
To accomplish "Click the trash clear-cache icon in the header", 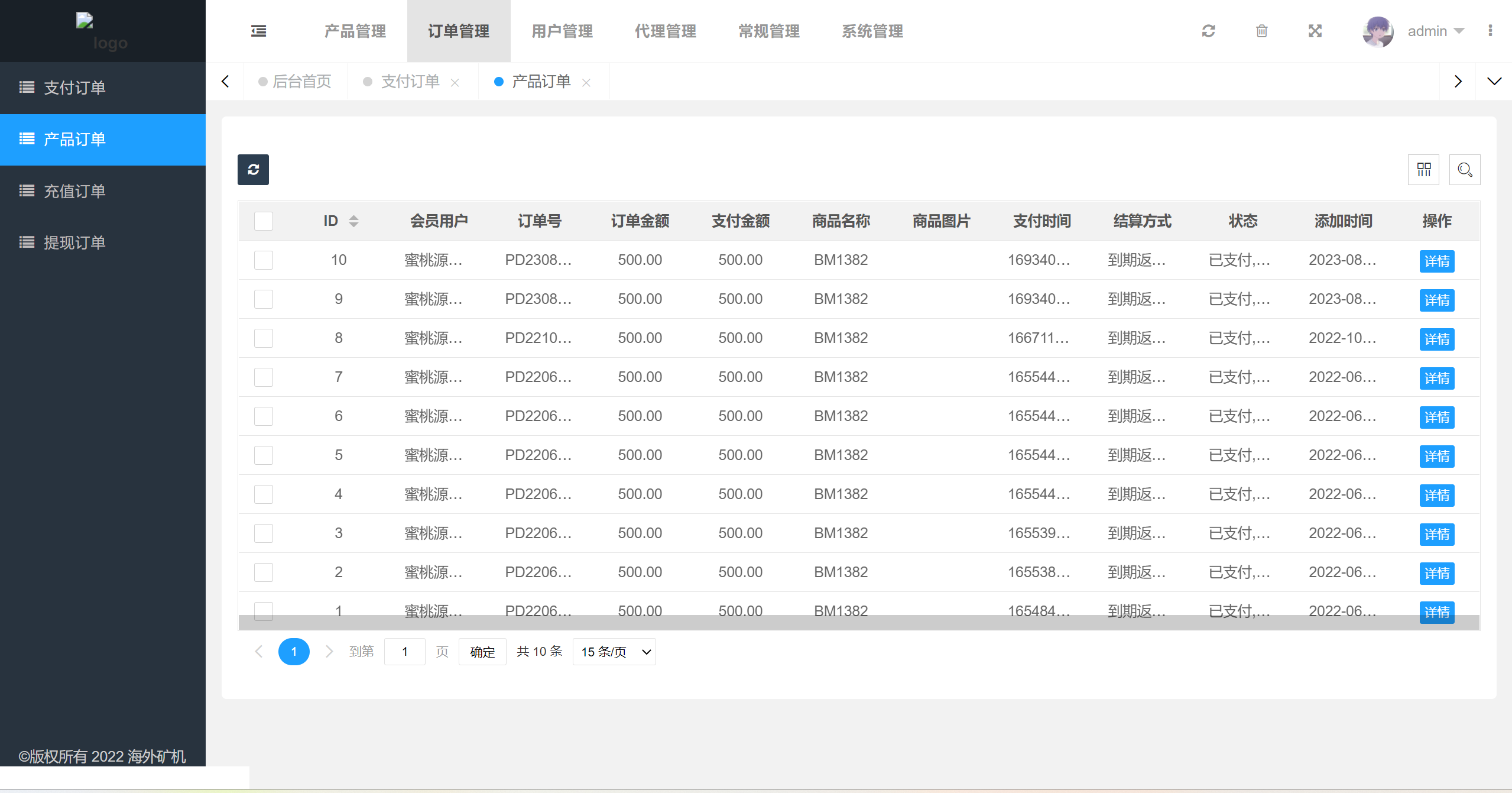I will pyautogui.click(x=1261, y=31).
